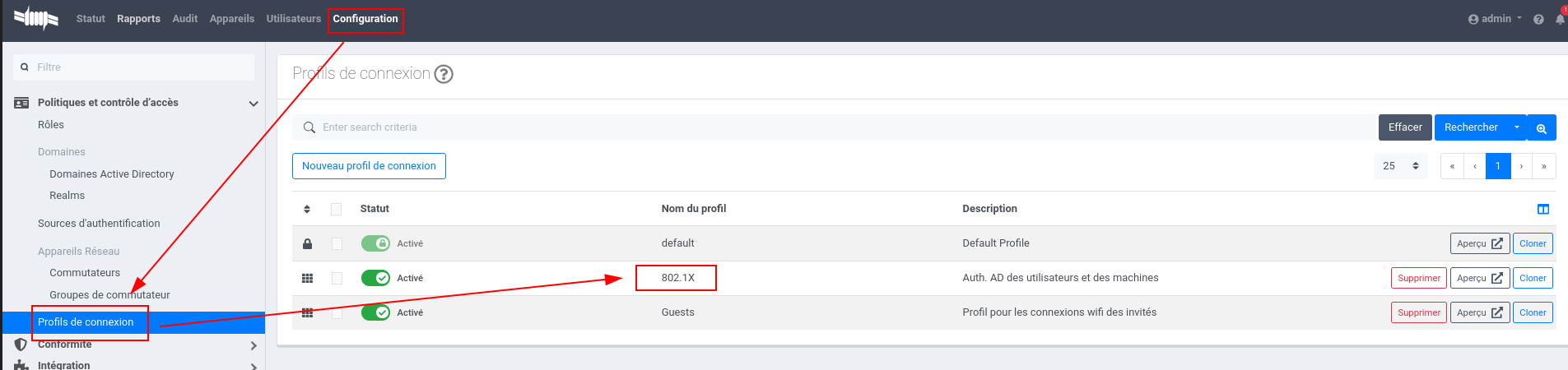Image resolution: width=1568 pixels, height=370 pixels.
Task: Open the page size 25 selector
Action: (1400, 166)
